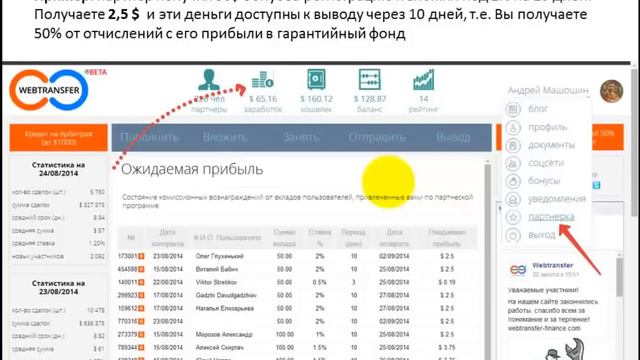Click the Сумма вклада column header
The height and width of the screenshot is (360, 640).
(284, 238)
